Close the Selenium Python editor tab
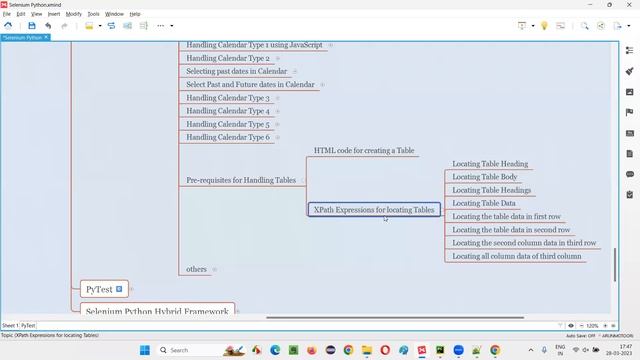 click(46, 37)
